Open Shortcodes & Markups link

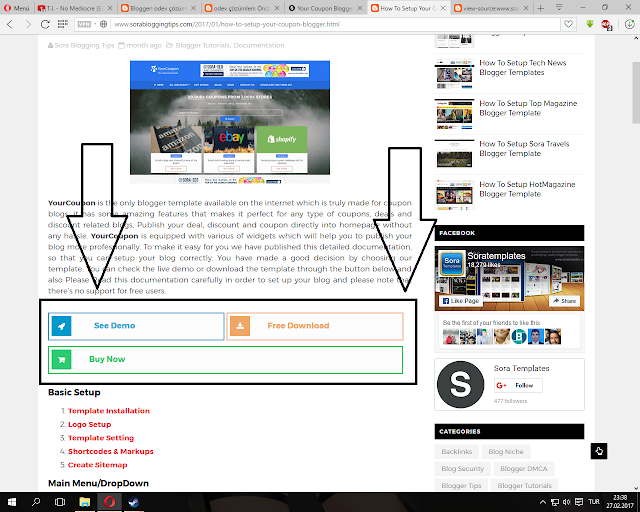(111, 451)
